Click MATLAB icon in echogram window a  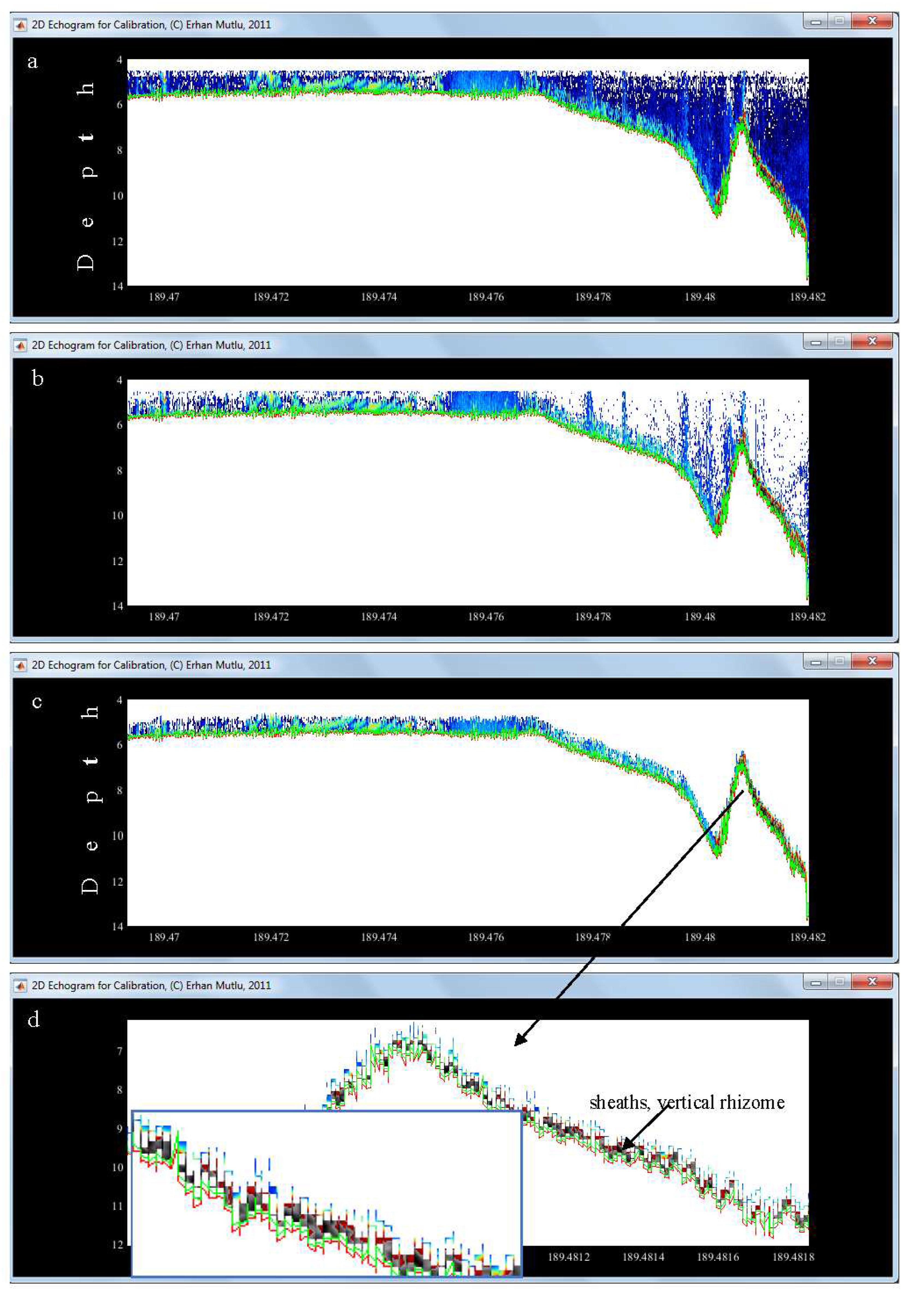20,25
